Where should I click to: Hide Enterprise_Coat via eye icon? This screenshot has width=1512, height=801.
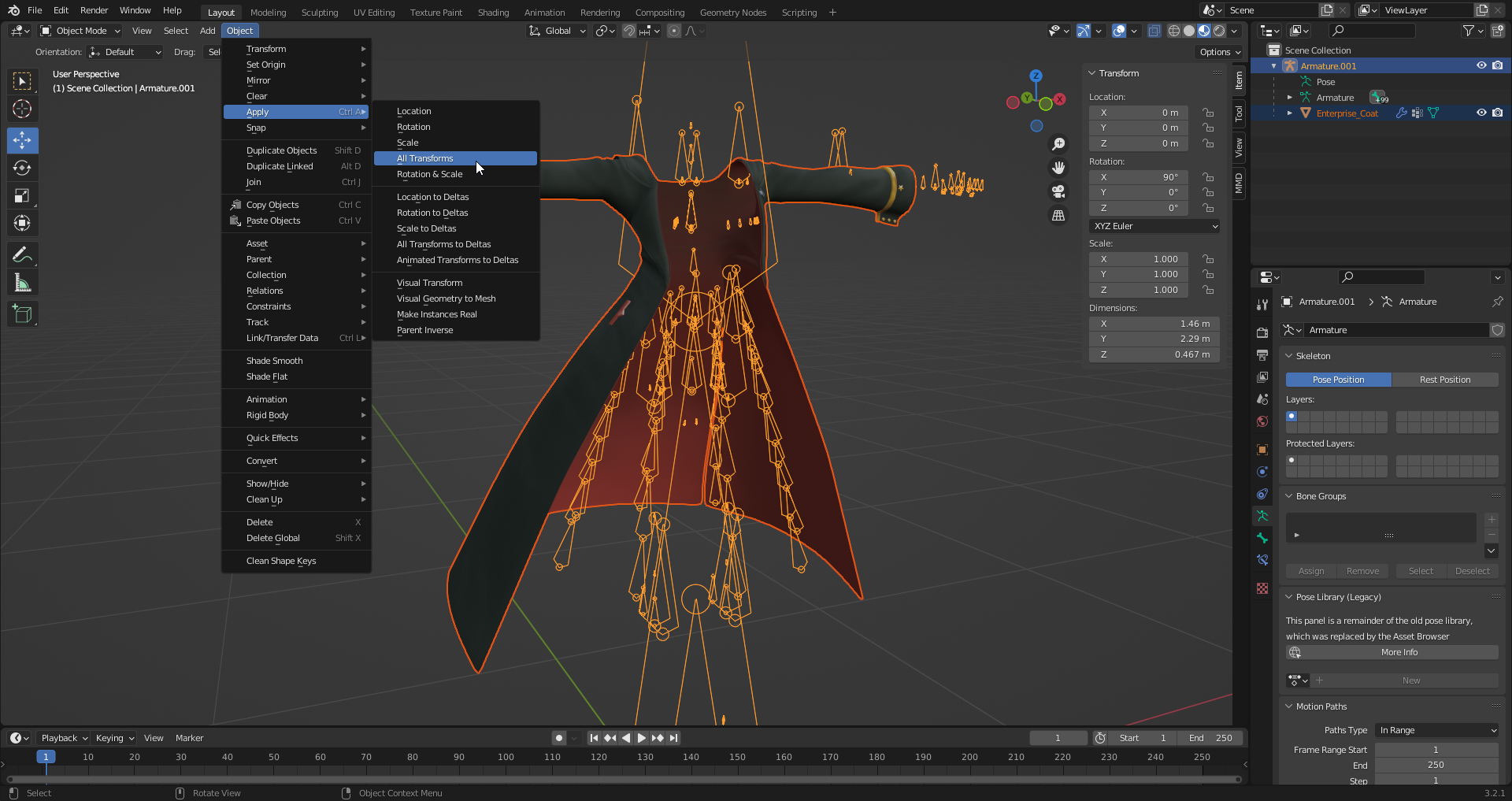pyautogui.click(x=1480, y=113)
